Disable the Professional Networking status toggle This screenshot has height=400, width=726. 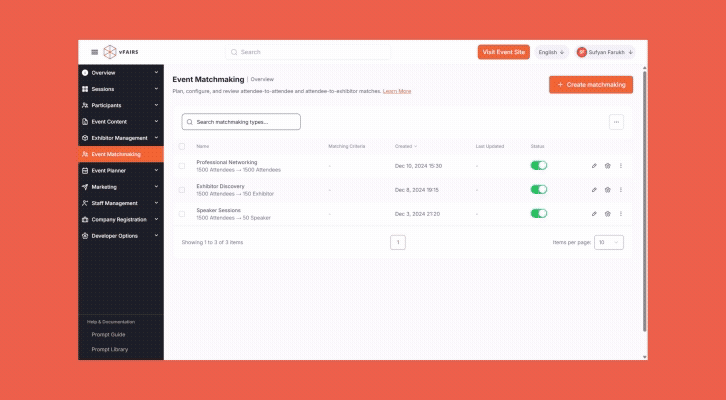[x=539, y=165]
